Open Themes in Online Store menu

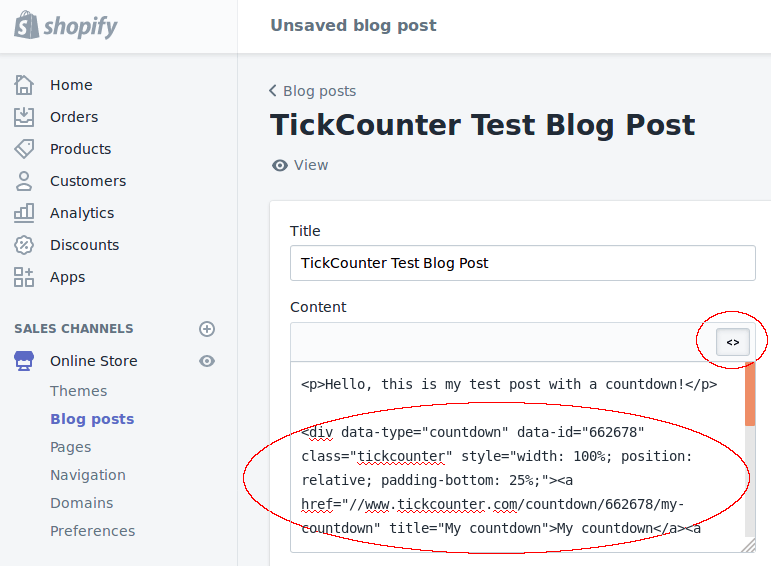[78, 391]
